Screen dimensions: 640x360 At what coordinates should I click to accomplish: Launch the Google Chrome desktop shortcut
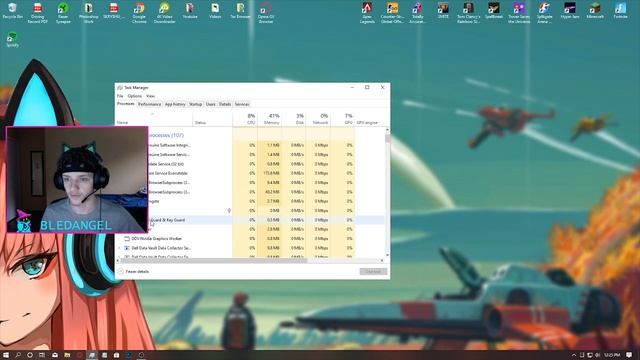[139, 12]
